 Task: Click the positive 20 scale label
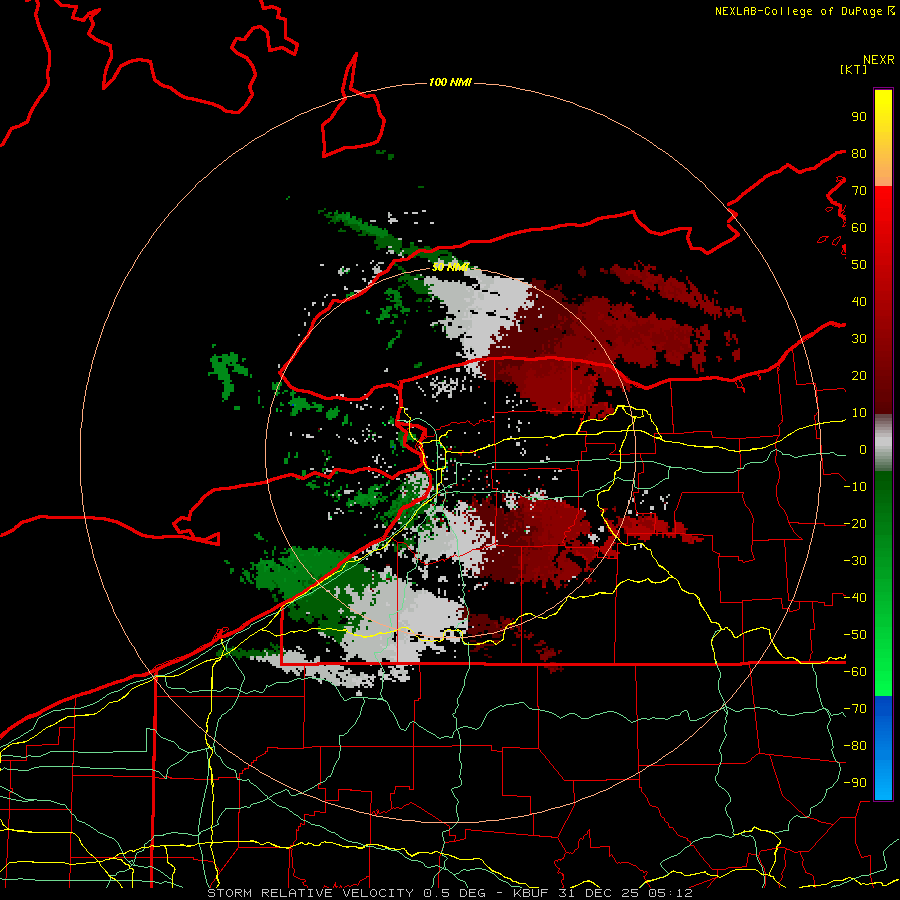tap(859, 376)
